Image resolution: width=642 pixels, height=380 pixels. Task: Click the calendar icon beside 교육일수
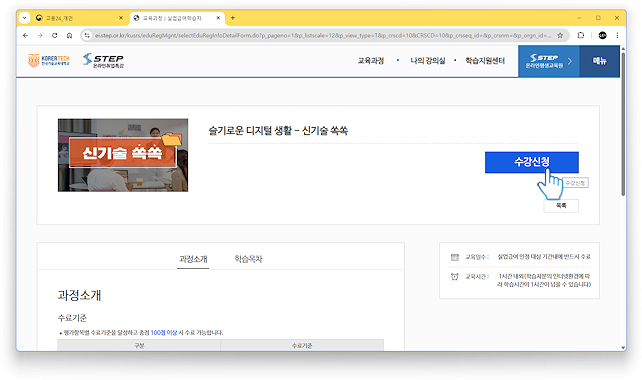click(x=454, y=257)
